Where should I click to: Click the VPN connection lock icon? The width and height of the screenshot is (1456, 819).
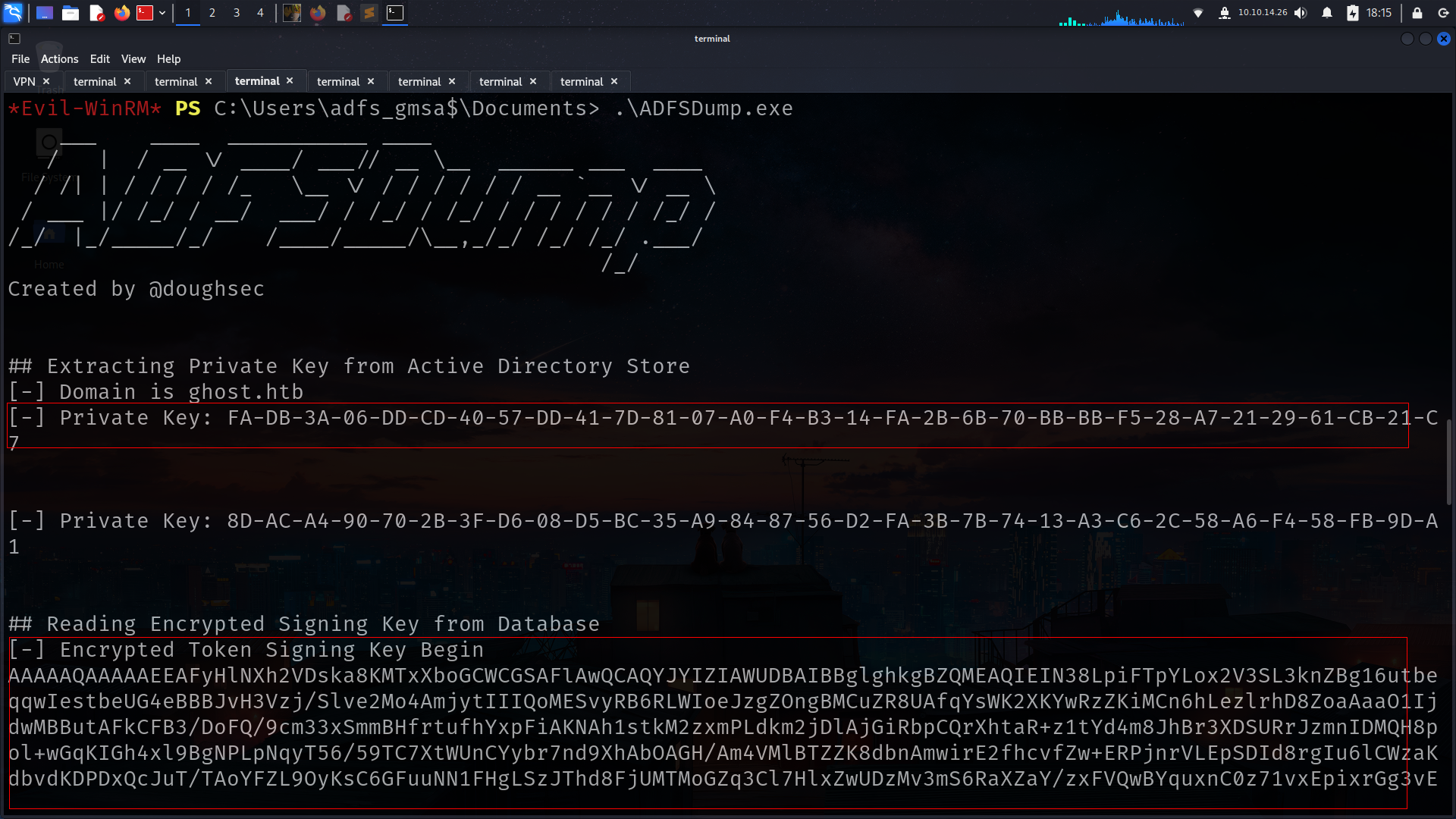click(1224, 13)
